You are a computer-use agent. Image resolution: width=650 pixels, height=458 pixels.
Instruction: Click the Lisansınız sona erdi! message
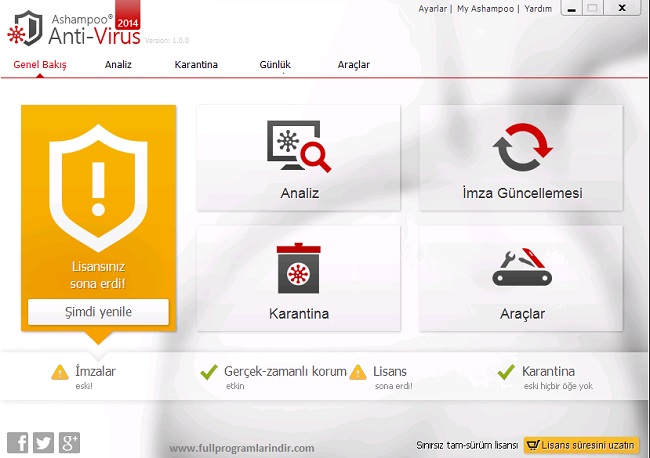98,275
